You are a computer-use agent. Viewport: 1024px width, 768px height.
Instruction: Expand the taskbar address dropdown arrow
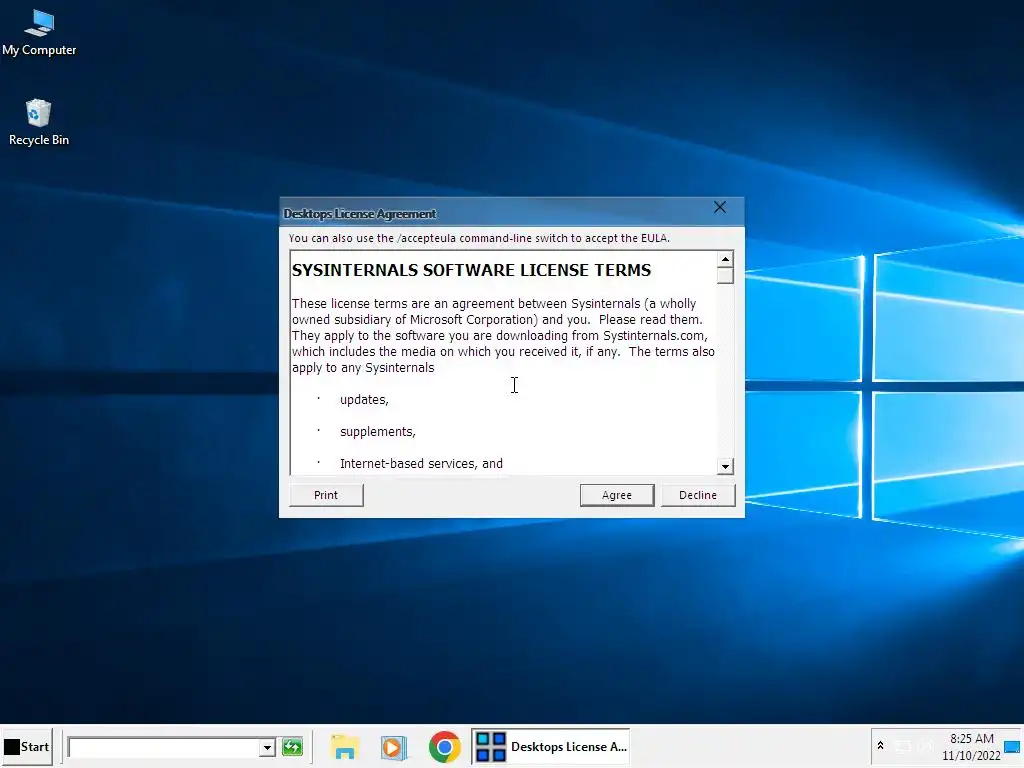266,747
